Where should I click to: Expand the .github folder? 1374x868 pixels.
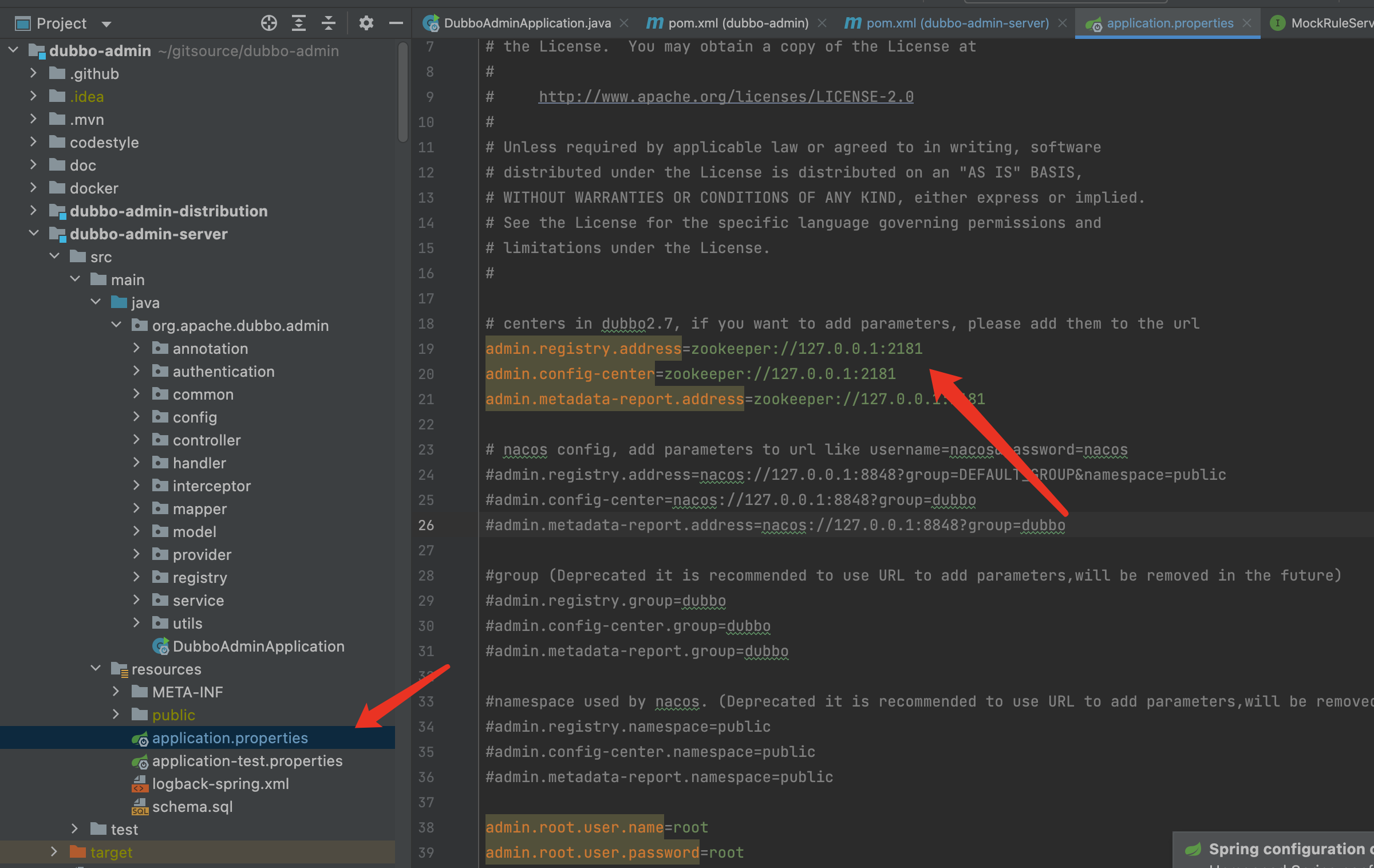tap(33, 73)
